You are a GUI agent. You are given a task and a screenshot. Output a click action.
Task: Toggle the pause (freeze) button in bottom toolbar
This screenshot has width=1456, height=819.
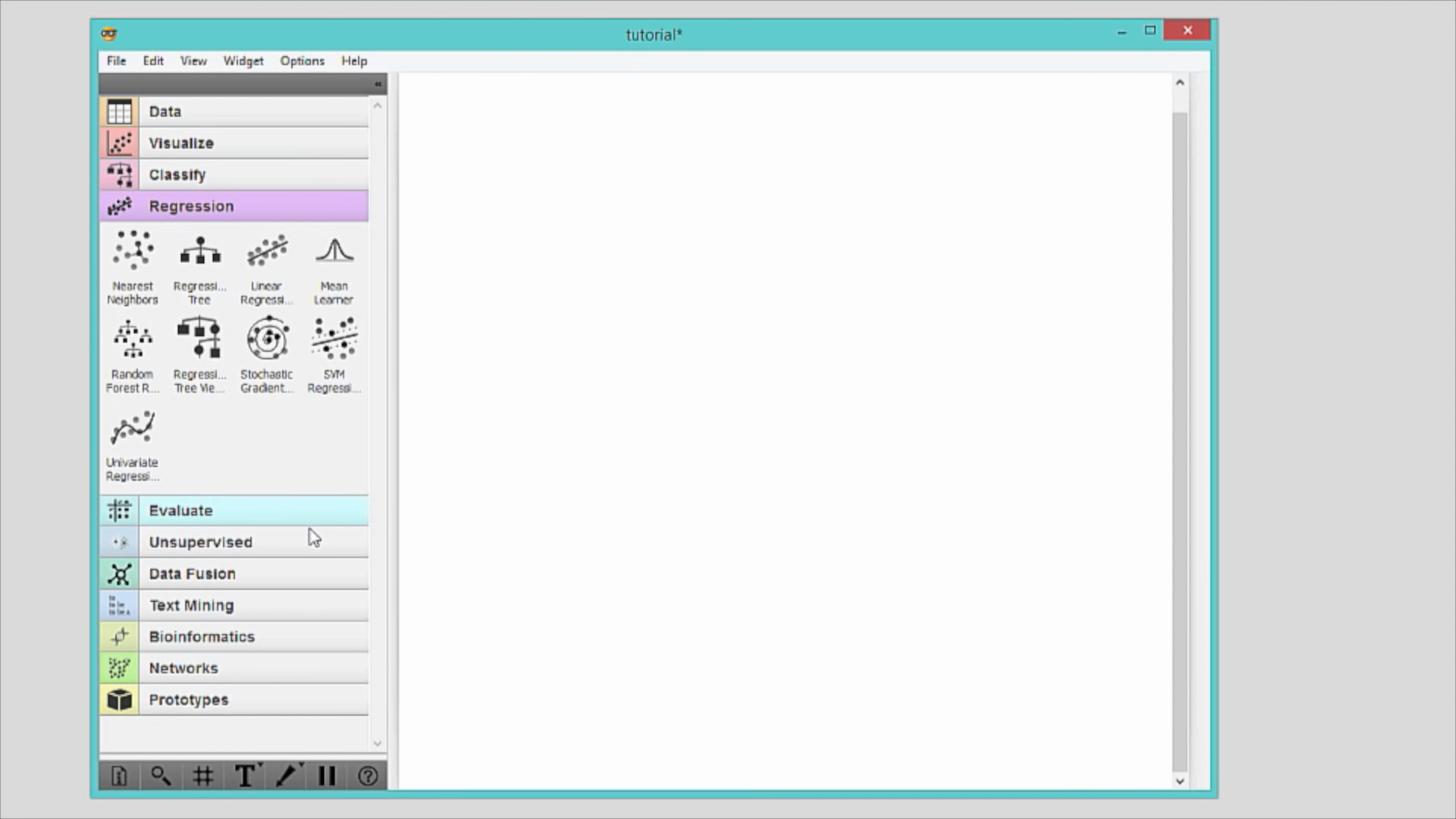pos(327,776)
